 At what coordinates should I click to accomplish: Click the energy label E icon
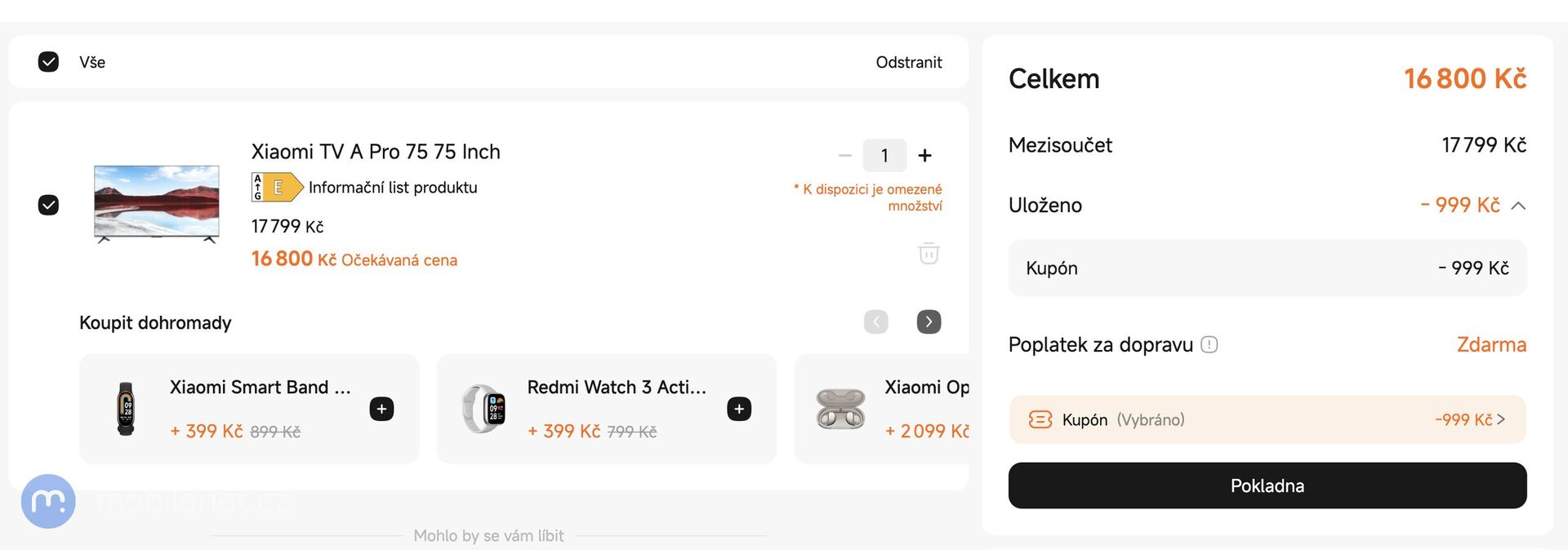point(277,188)
